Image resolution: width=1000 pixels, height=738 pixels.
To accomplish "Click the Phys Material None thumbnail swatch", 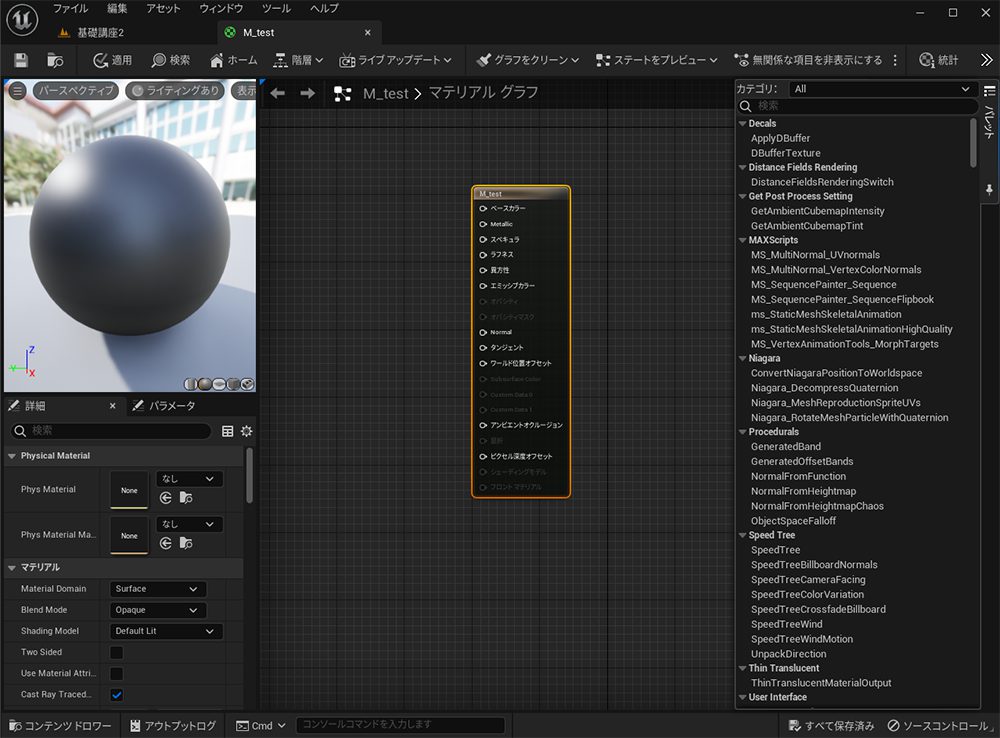I will coord(129,490).
